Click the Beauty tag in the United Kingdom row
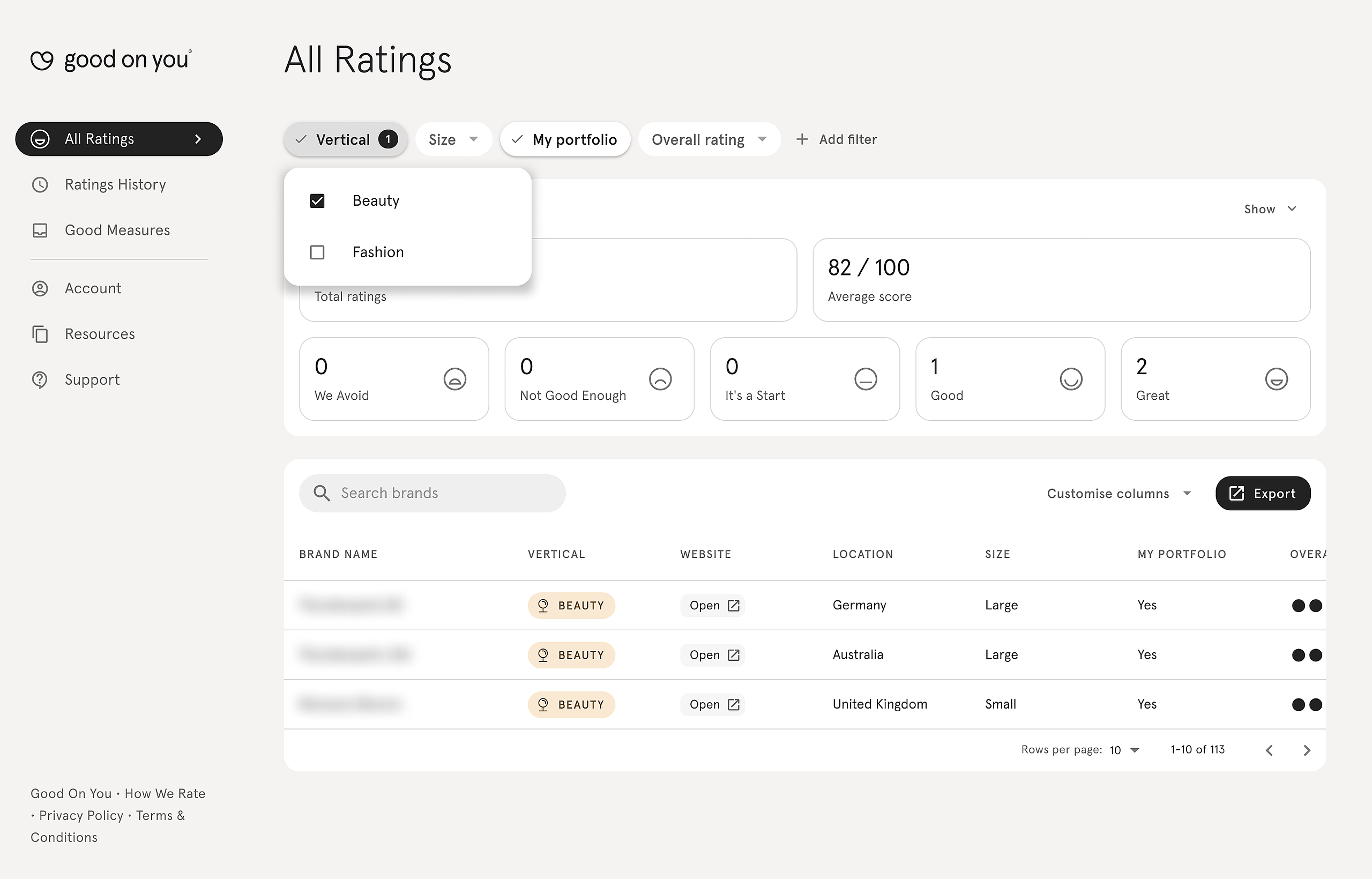The width and height of the screenshot is (1372, 879). pos(571,705)
